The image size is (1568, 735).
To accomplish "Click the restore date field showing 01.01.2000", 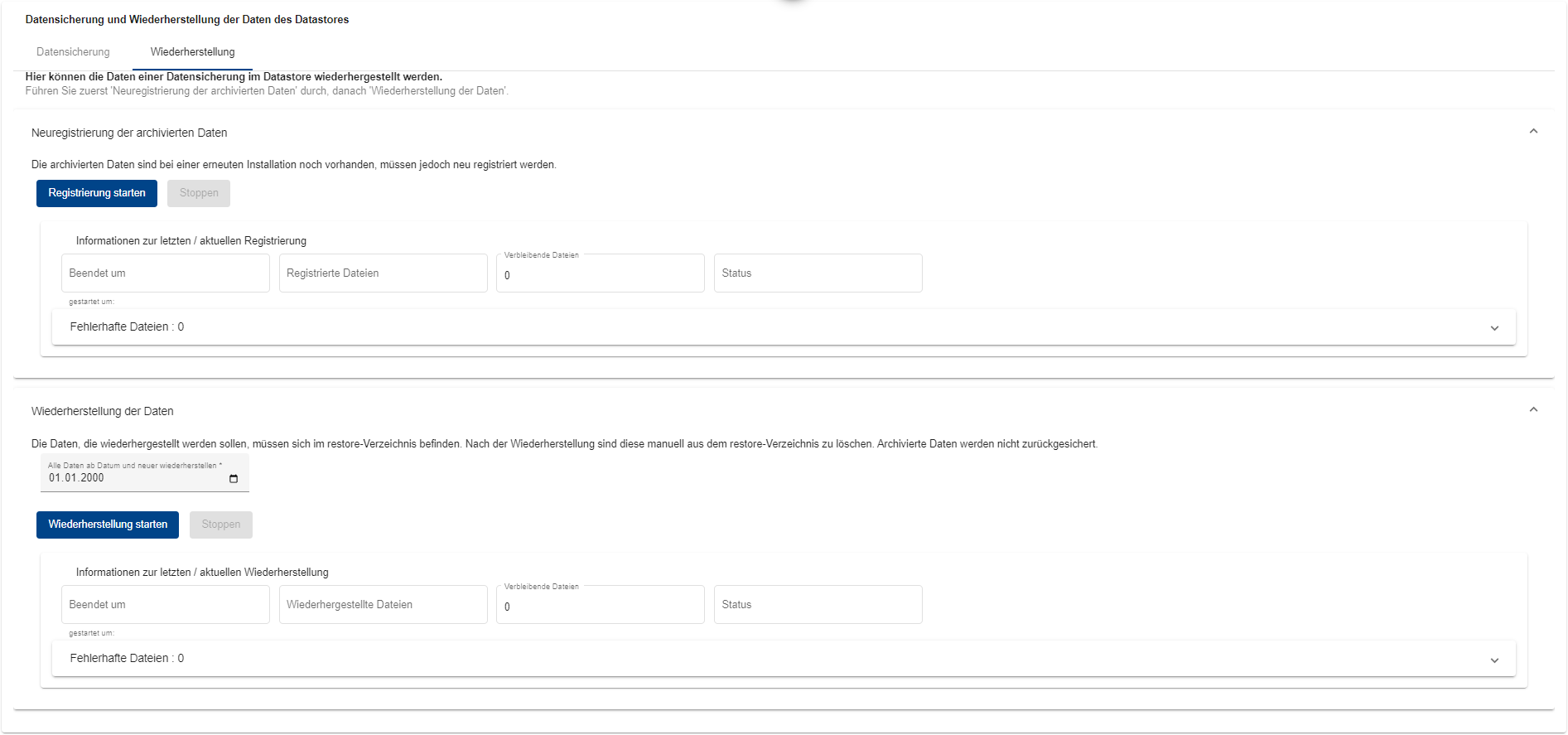I will click(133, 478).
